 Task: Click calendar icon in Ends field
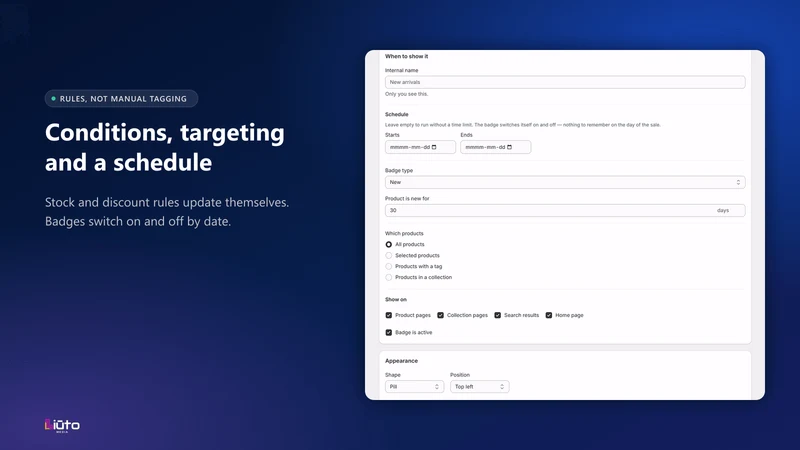509,147
